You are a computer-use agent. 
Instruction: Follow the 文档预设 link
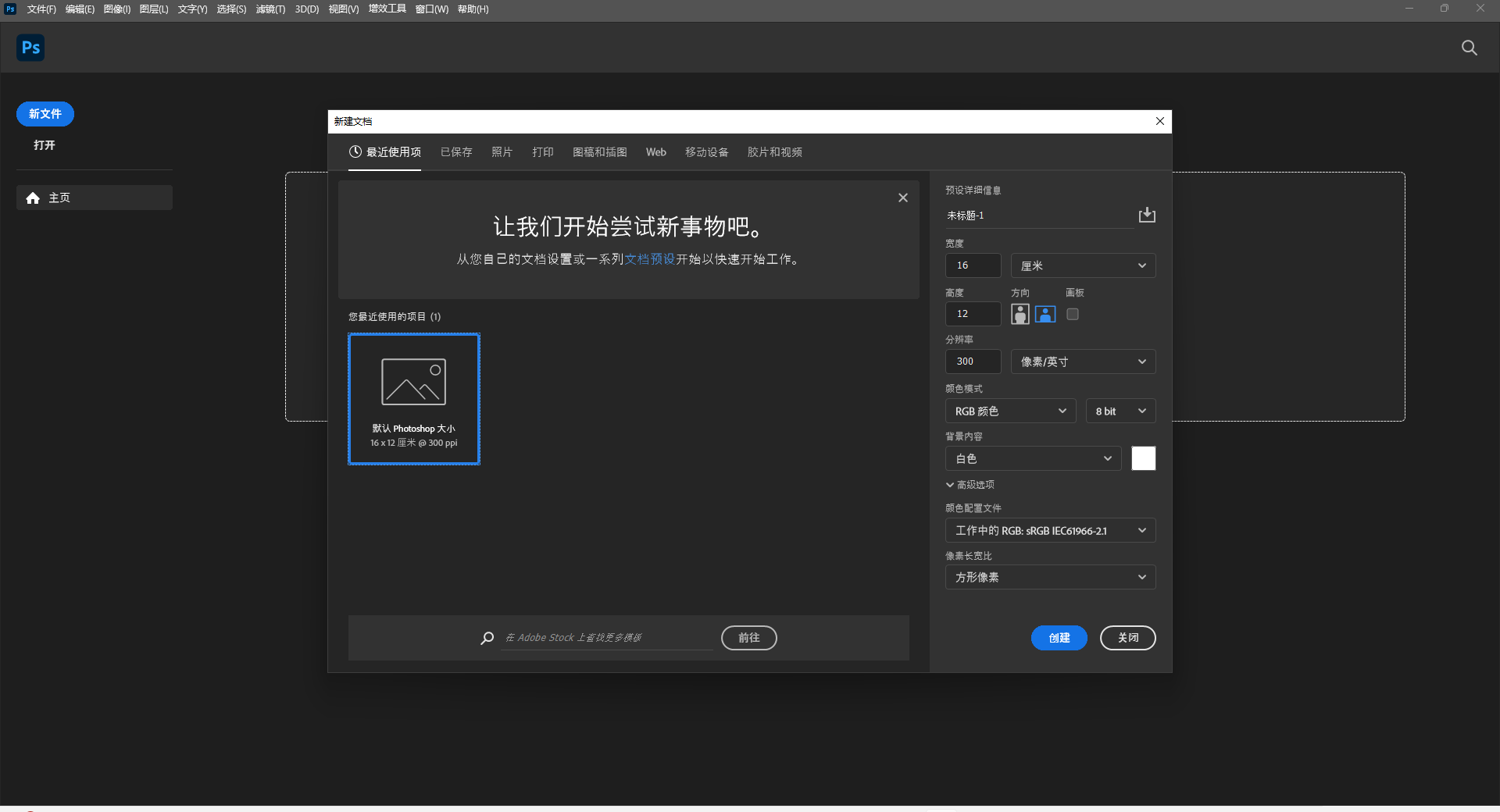pyautogui.click(x=649, y=259)
